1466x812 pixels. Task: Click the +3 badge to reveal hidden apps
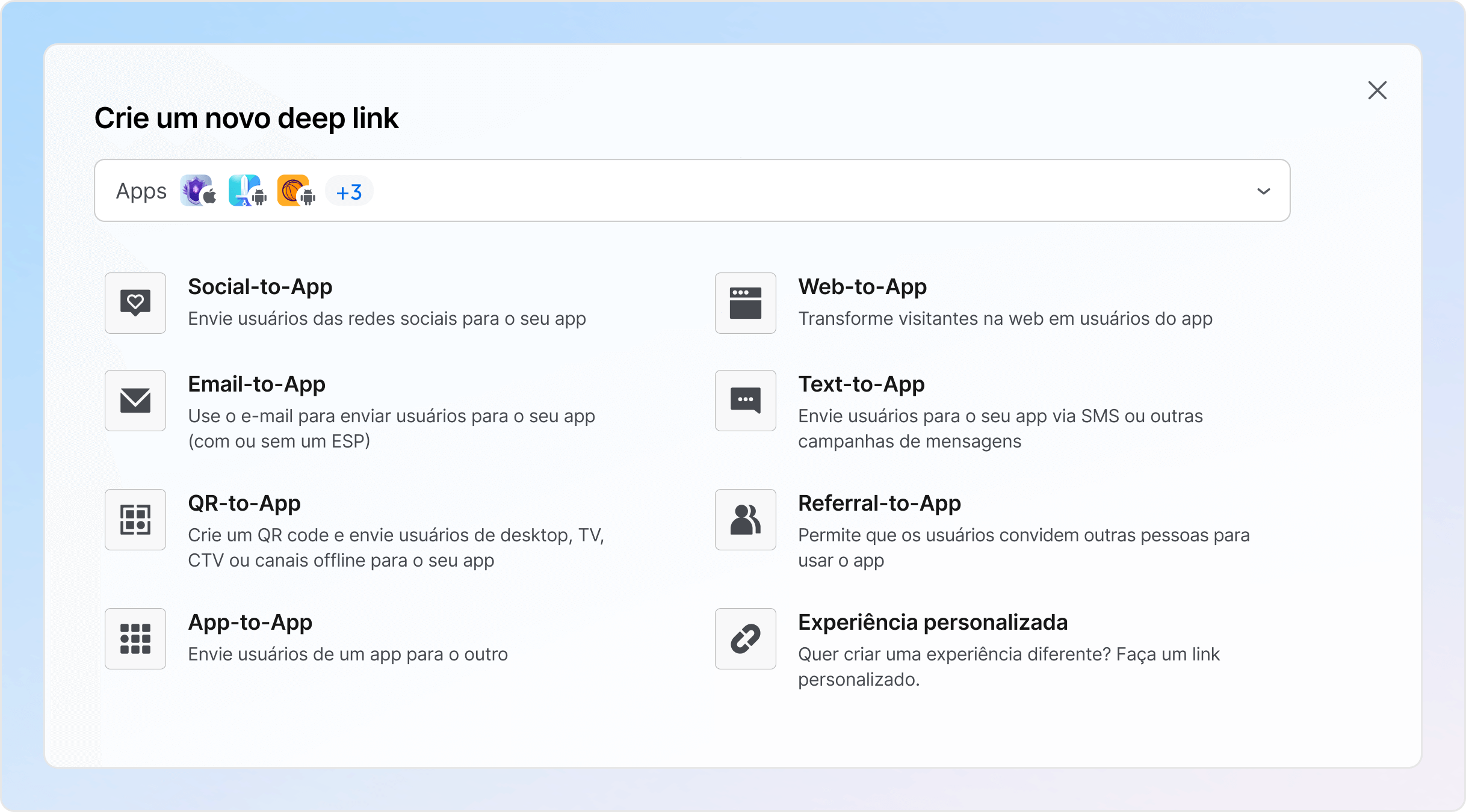point(348,191)
